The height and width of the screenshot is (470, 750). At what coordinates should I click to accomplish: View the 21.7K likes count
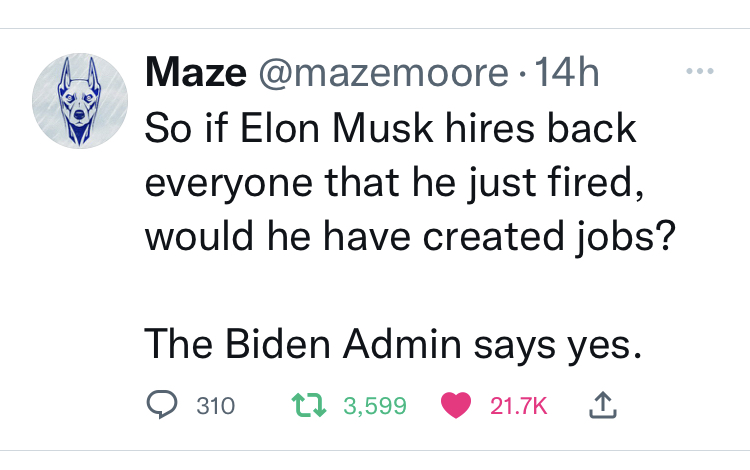pyautogui.click(x=518, y=406)
